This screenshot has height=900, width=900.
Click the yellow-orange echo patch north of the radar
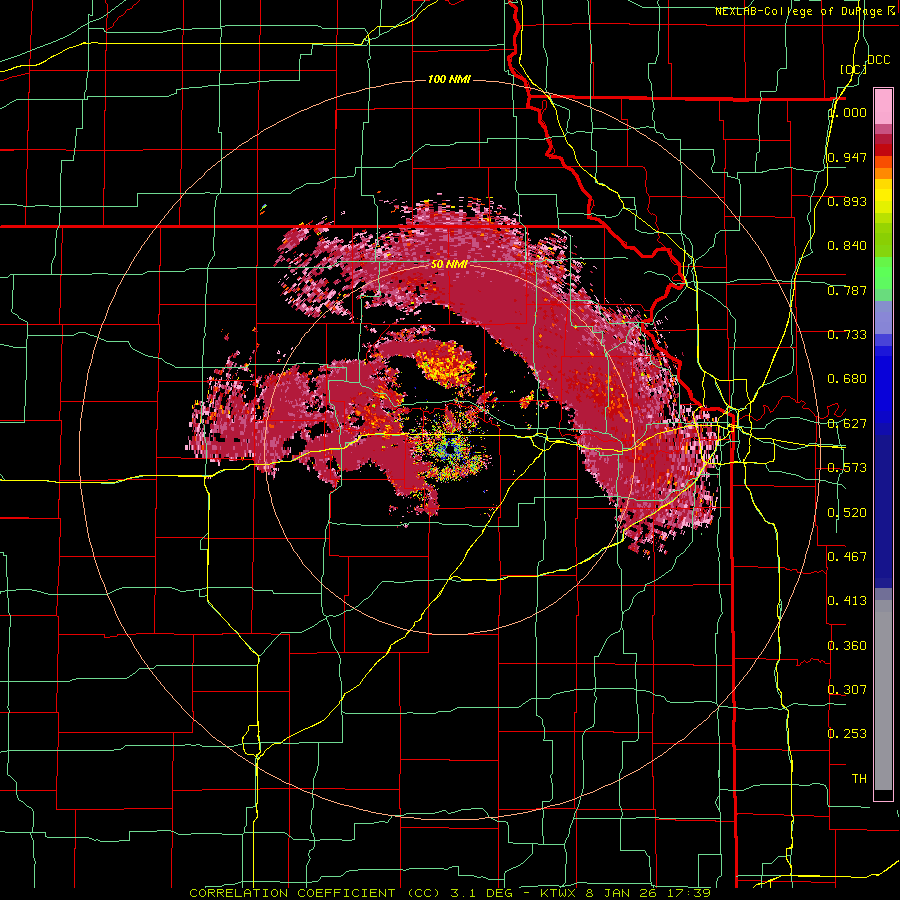tap(445, 363)
